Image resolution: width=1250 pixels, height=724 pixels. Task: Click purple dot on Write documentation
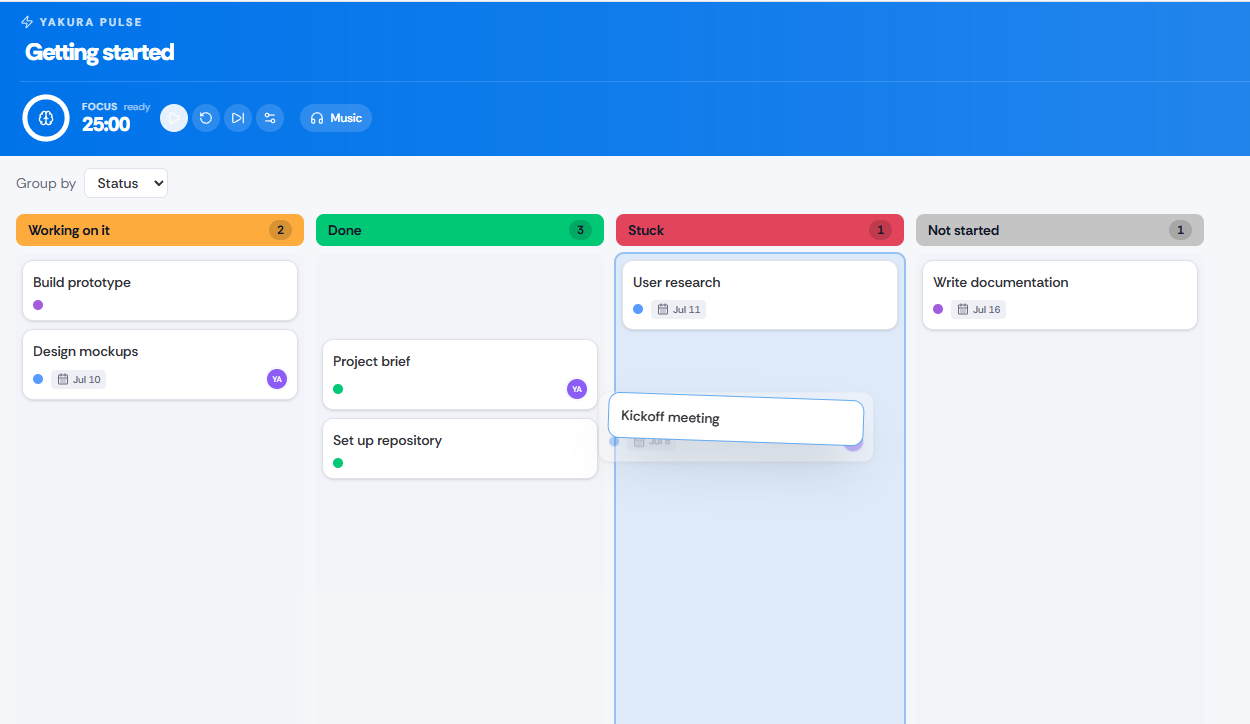tap(938, 309)
